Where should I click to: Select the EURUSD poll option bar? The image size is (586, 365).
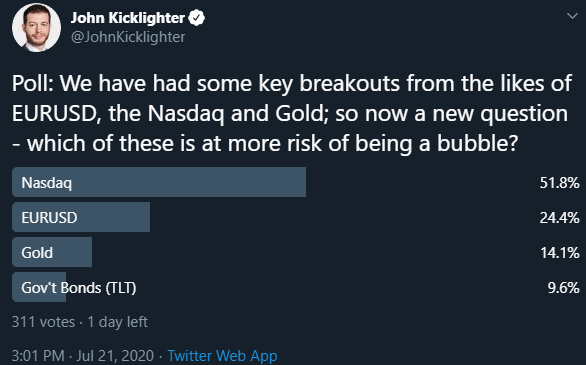pyautogui.click(x=81, y=217)
